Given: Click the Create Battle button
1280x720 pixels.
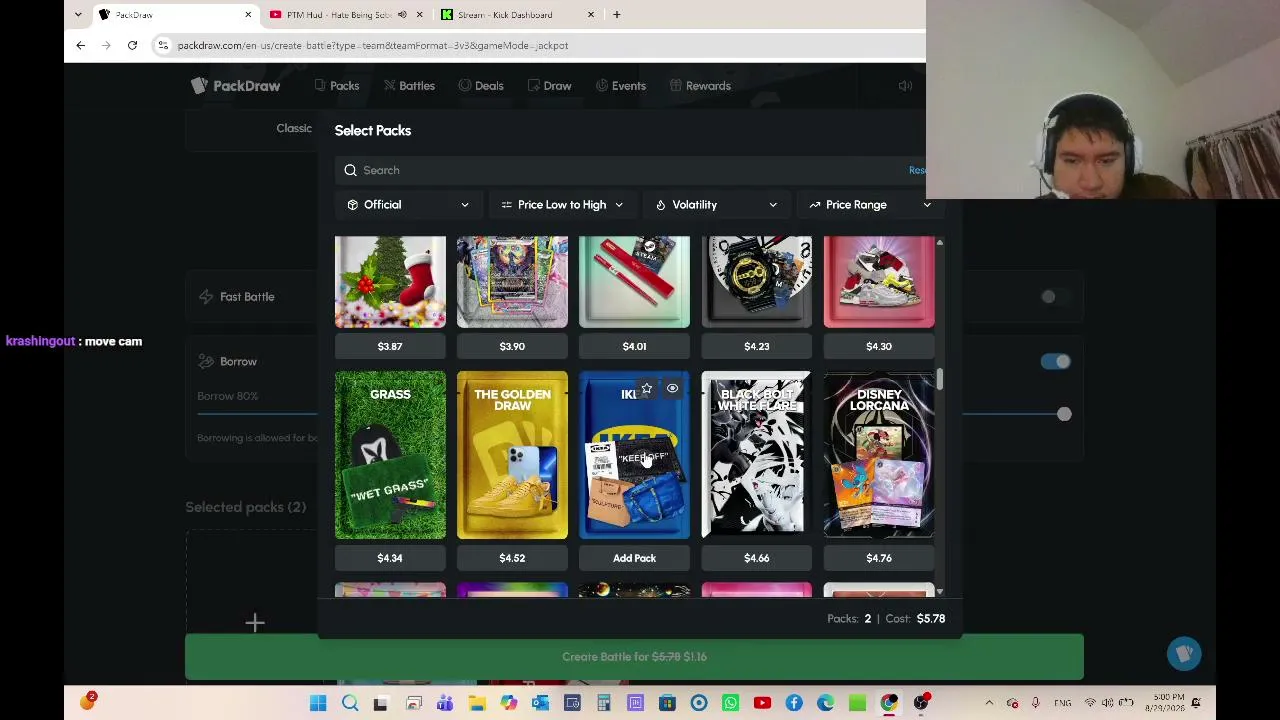Looking at the screenshot, I should [634, 657].
